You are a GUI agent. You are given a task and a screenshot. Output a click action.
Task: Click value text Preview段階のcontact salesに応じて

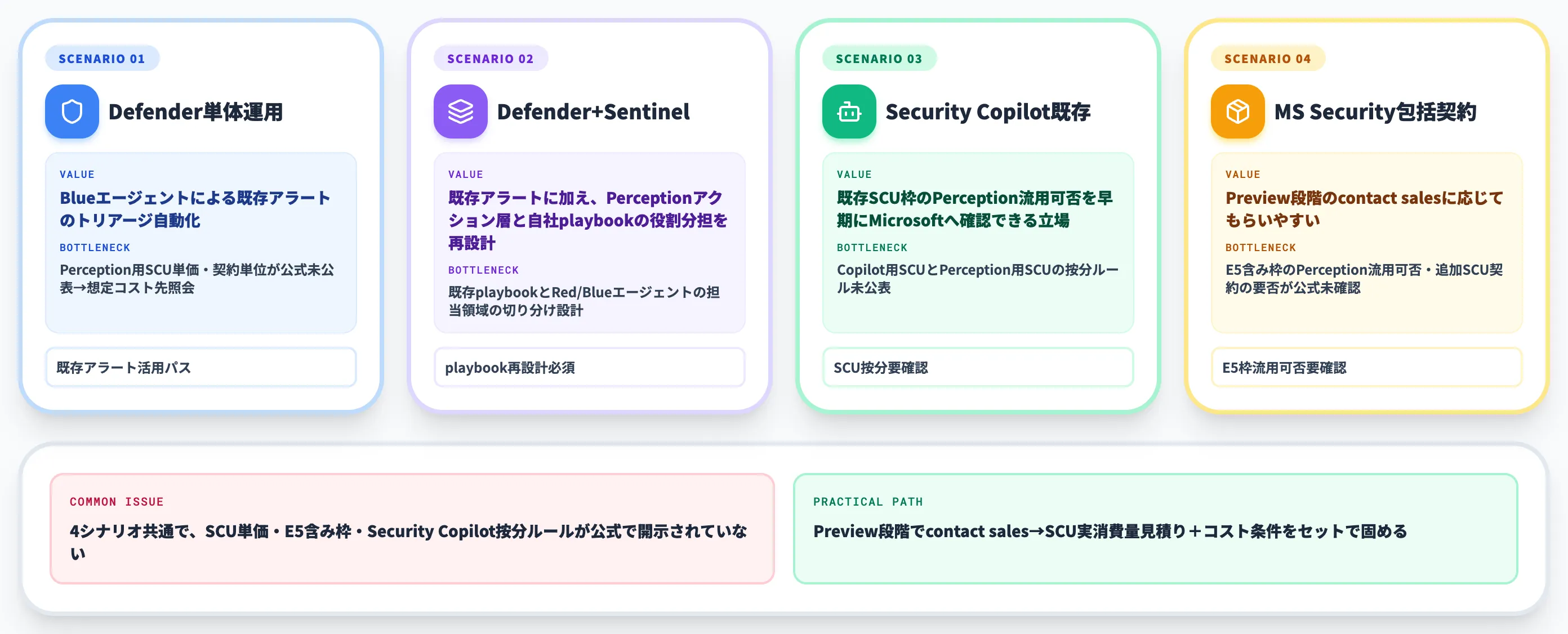[x=1364, y=198]
